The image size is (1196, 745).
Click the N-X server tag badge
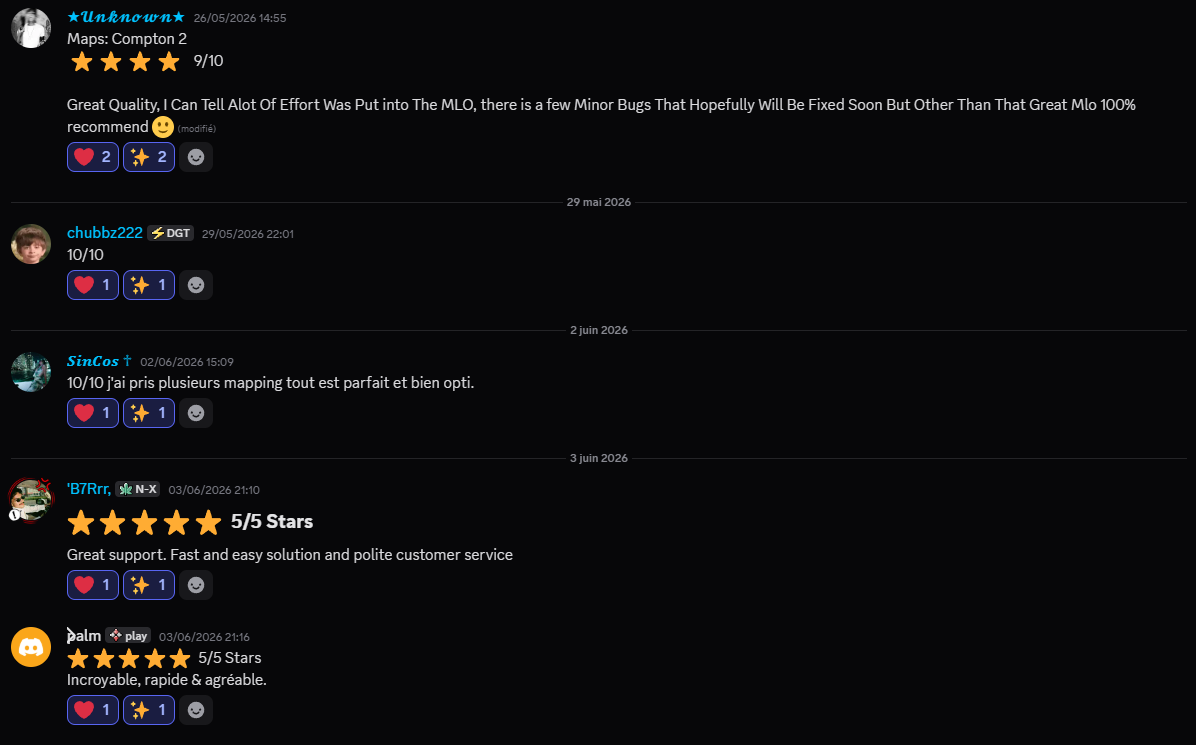pyautogui.click(x=138, y=490)
